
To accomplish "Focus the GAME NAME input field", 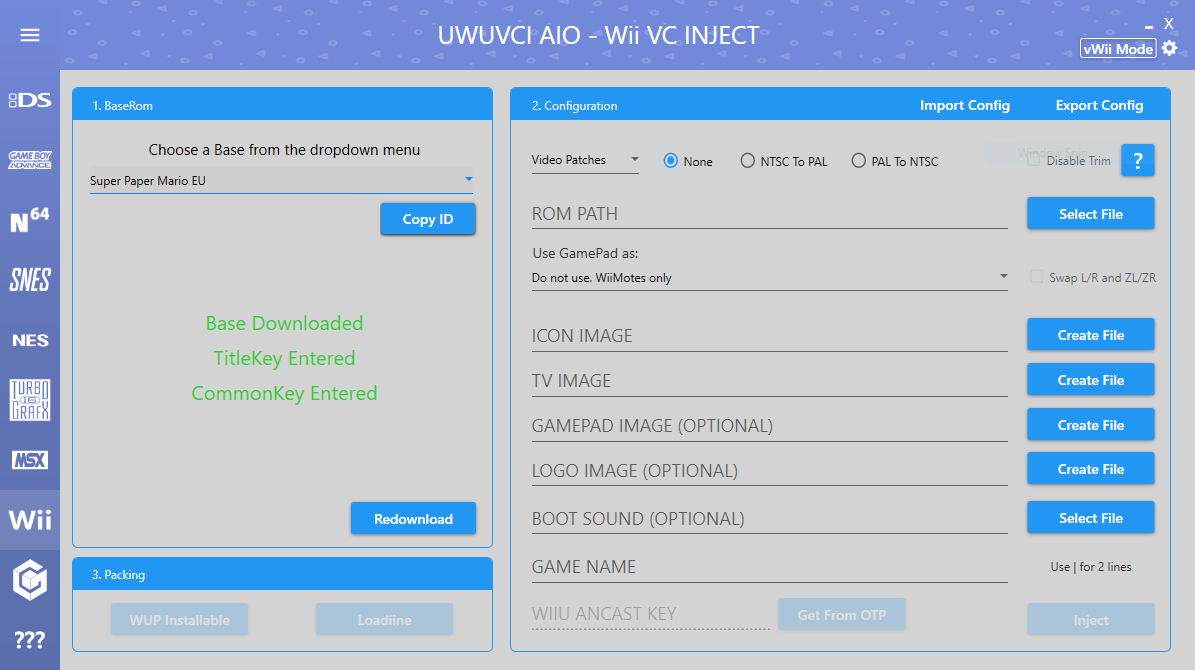I will [769, 567].
